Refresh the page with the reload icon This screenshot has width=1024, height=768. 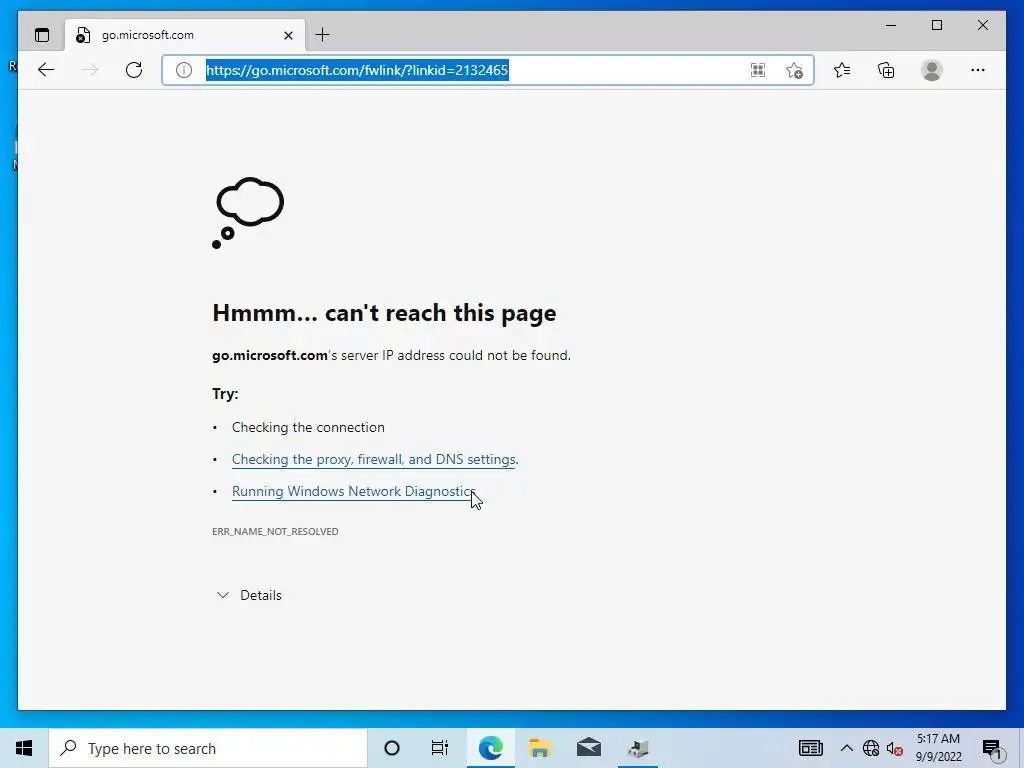point(134,70)
